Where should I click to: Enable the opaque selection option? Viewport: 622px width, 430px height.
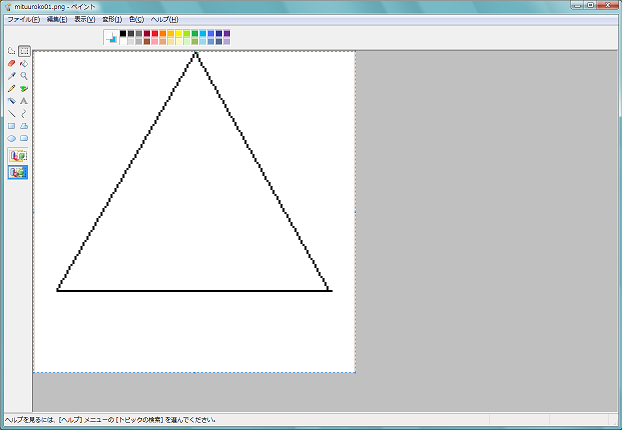(18, 156)
